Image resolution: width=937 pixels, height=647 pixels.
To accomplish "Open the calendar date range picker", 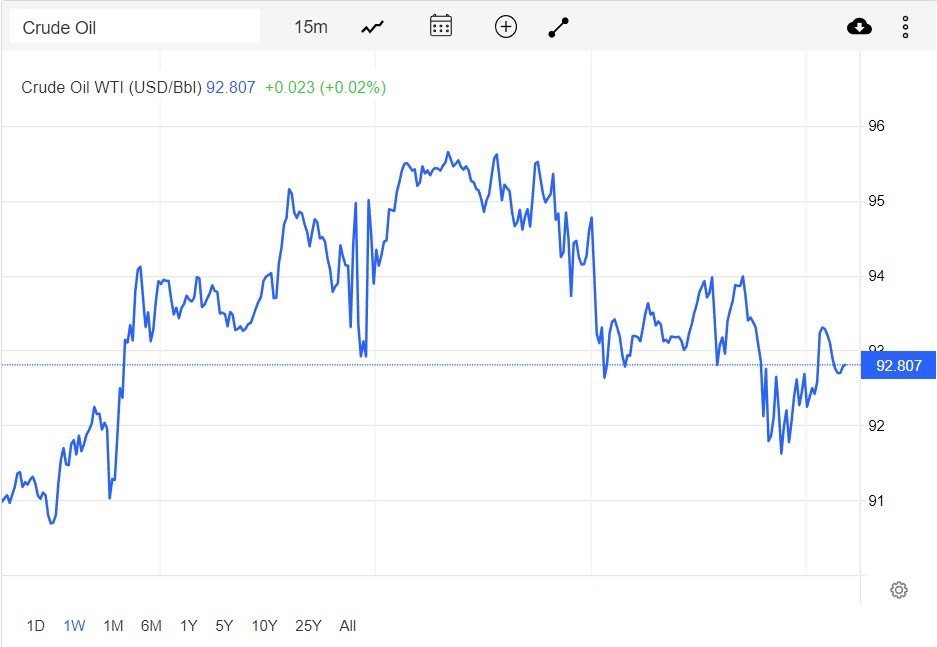I will 441,27.
